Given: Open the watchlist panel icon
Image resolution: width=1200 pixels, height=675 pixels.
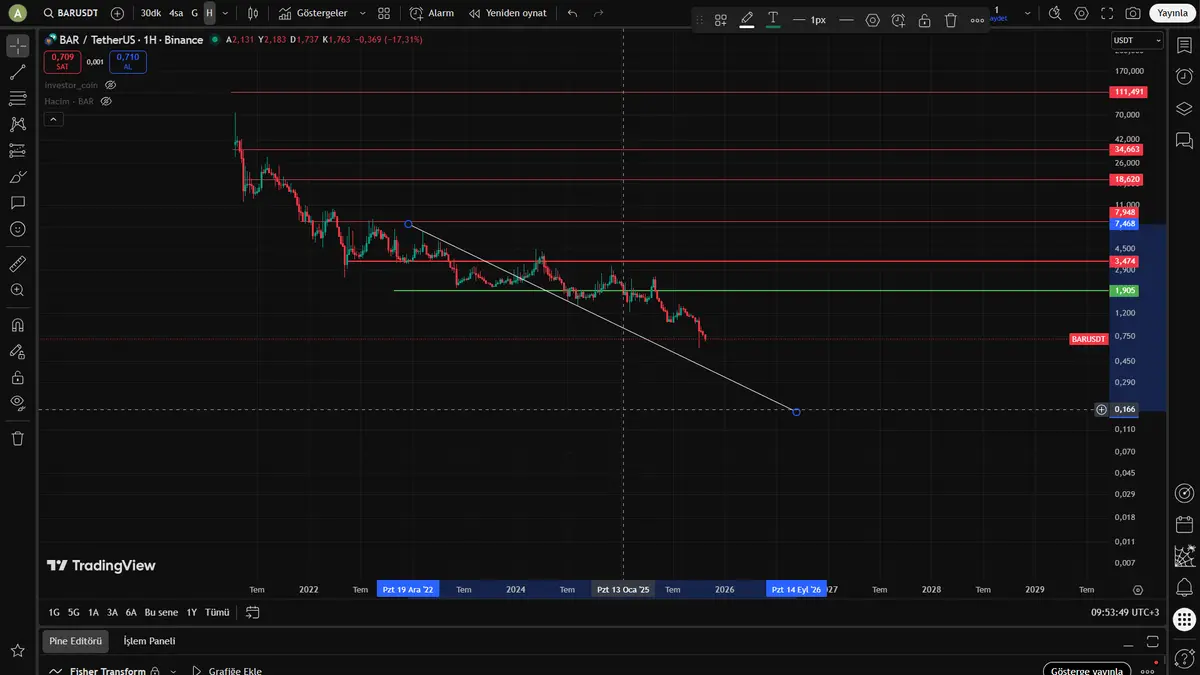Looking at the screenshot, I should point(1184,46).
